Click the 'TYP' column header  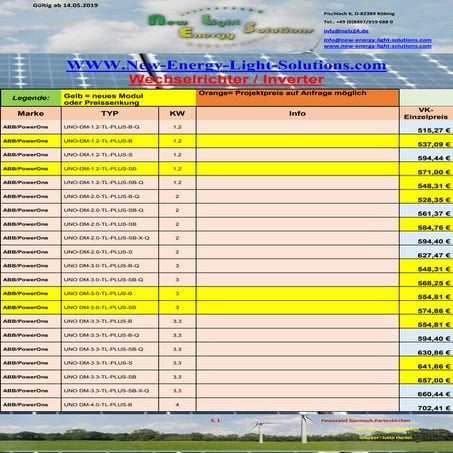[x=110, y=113]
